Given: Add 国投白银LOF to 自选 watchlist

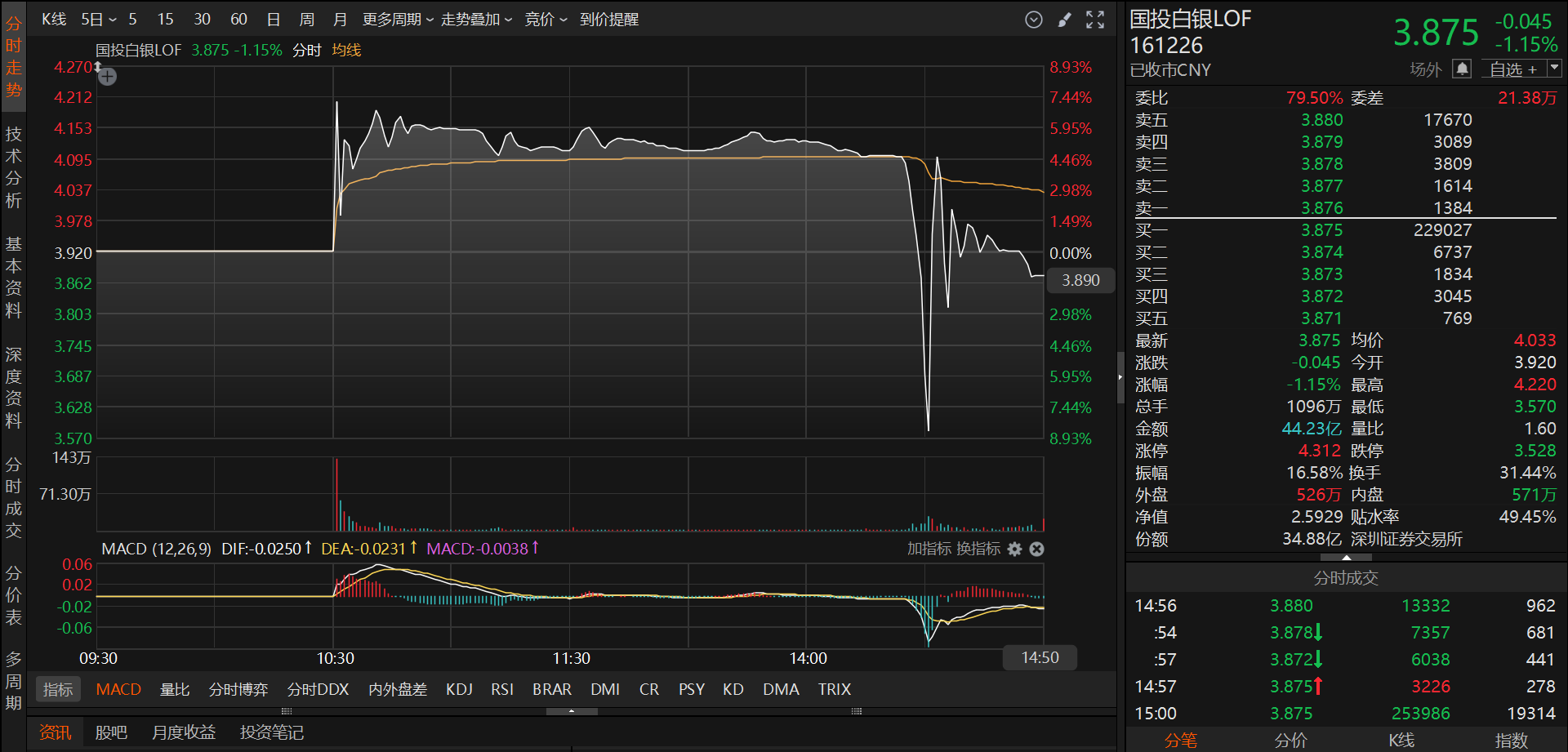Looking at the screenshot, I should pos(1513,69).
